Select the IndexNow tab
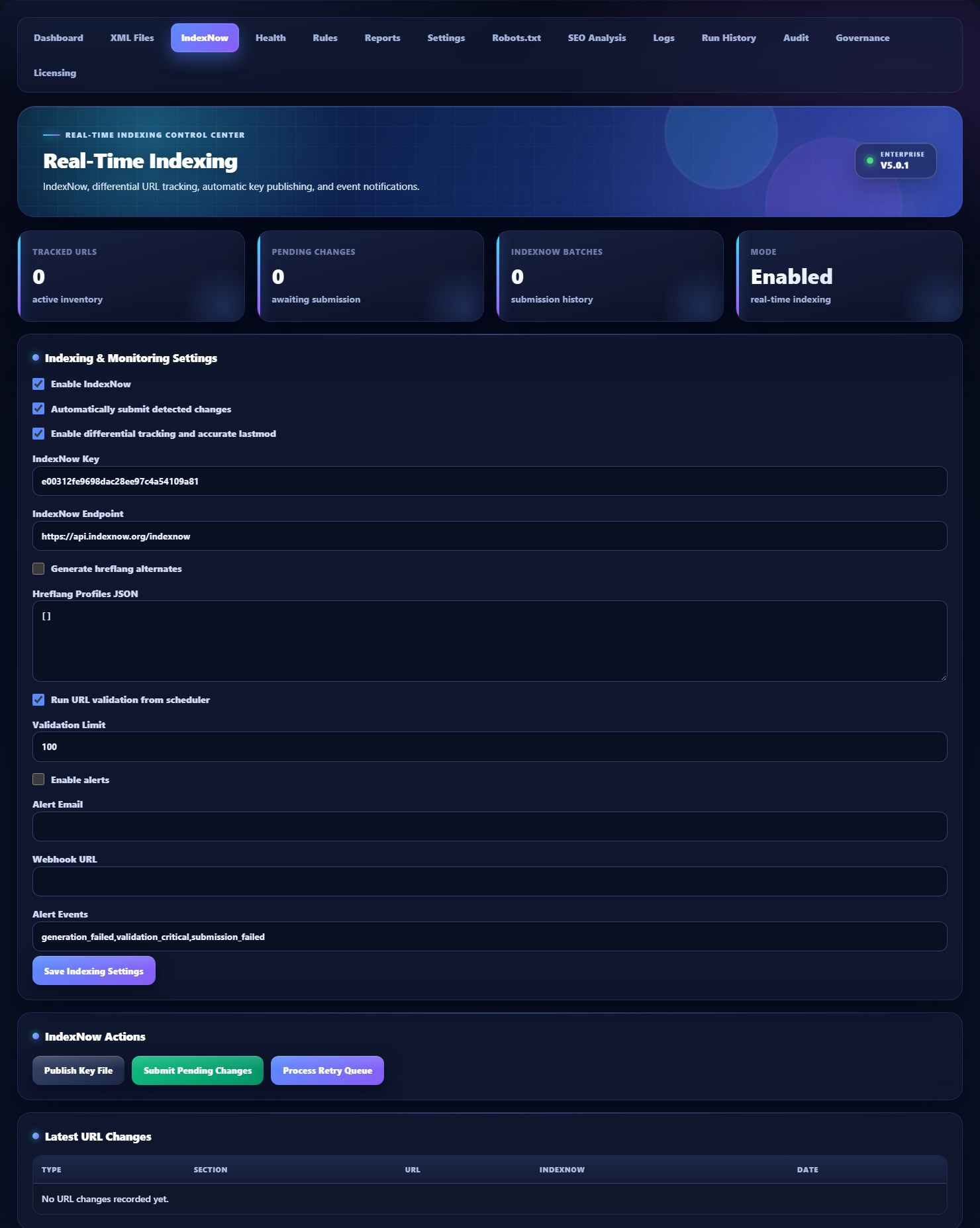This screenshot has width=980, height=1228. 205,38
